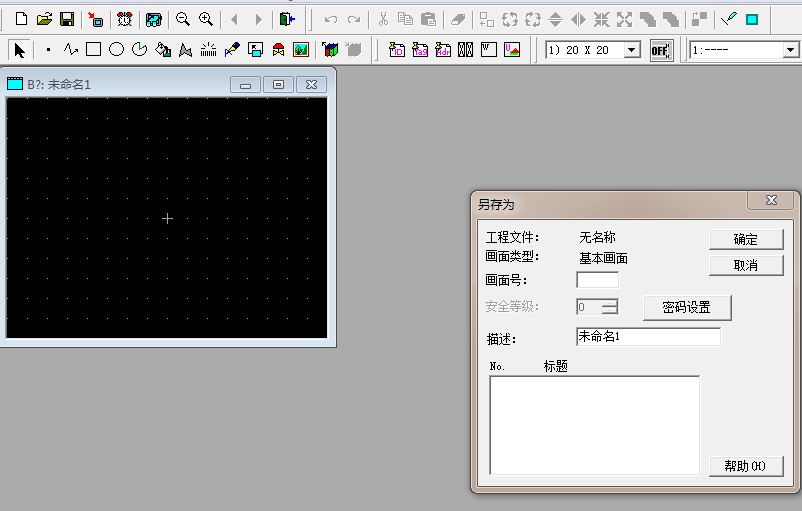802x511 pixels.
Task: Open 密码设置 password settings
Action: click(x=686, y=307)
